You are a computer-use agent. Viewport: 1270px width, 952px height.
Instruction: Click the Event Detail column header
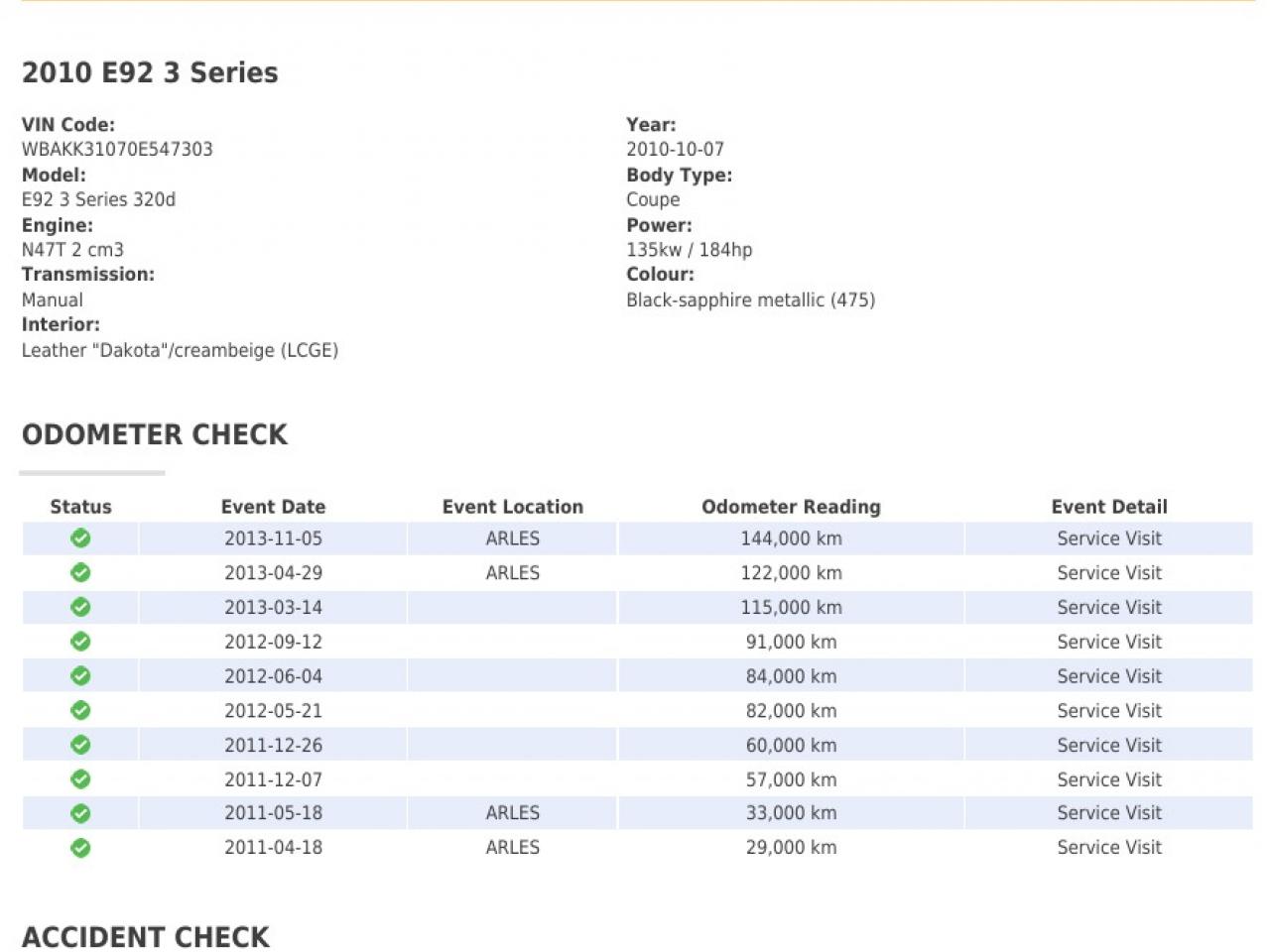[1108, 507]
